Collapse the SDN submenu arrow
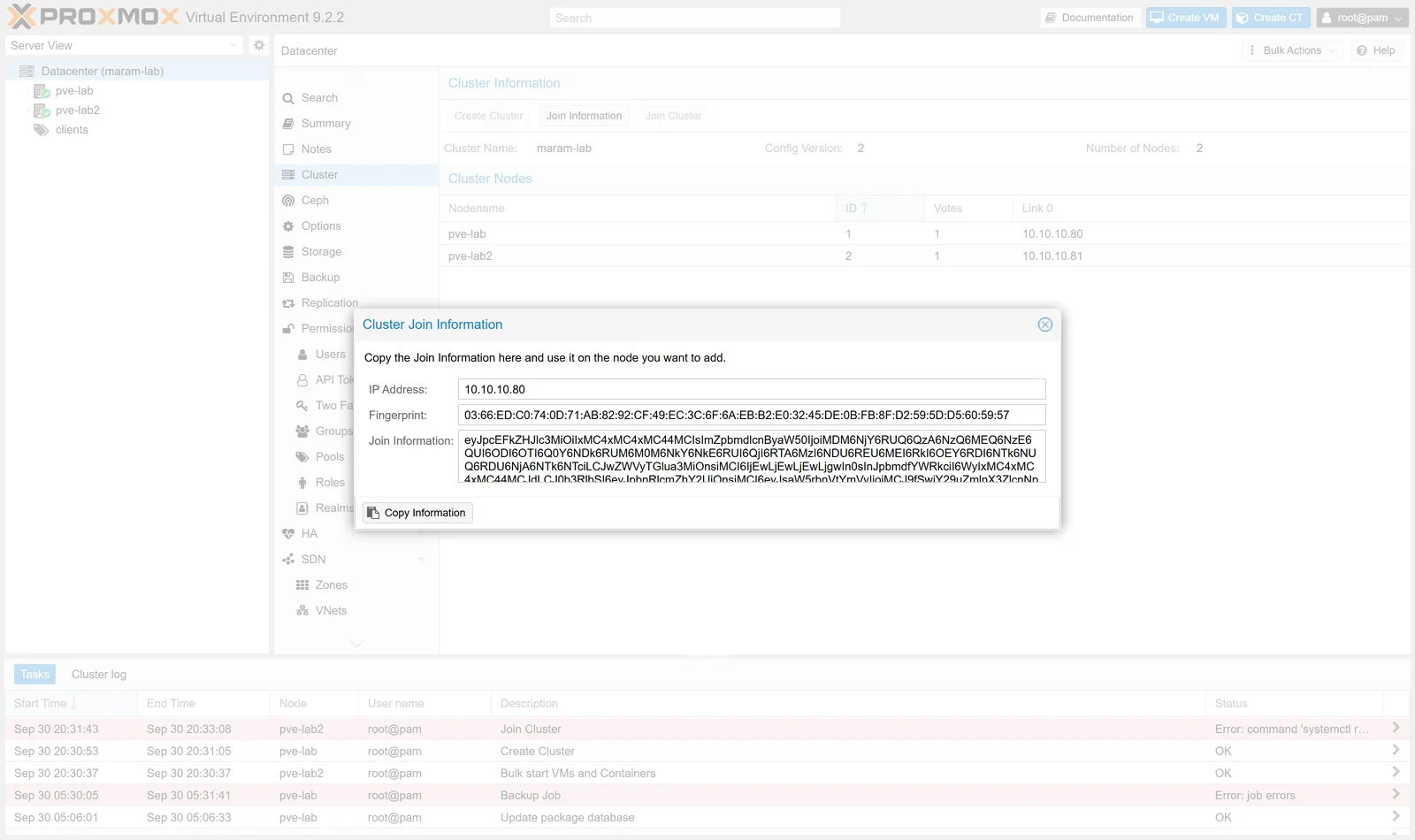1415x840 pixels. 421,560
